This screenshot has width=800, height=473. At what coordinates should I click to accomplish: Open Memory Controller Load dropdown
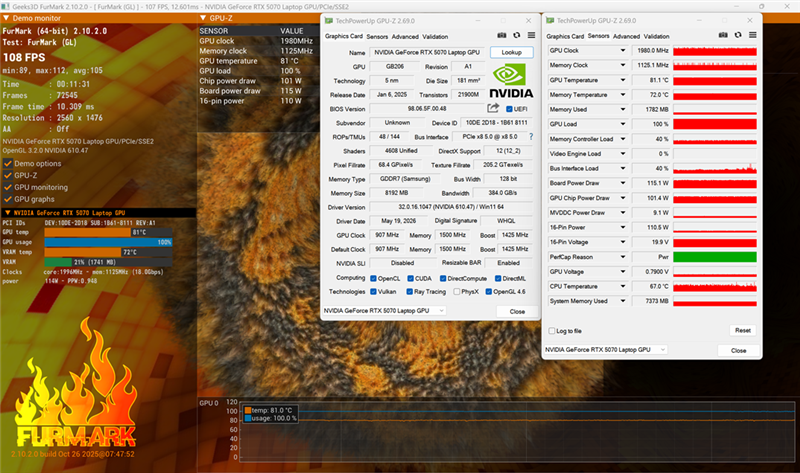[x=622, y=139]
